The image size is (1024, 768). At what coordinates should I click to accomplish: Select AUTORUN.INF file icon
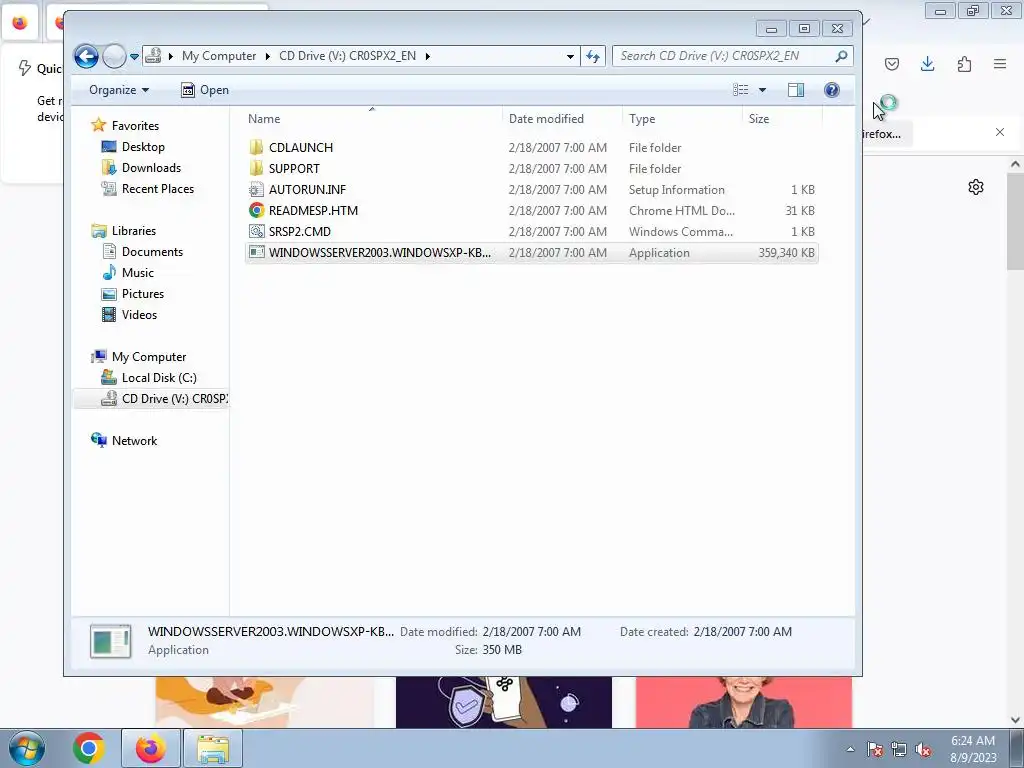click(257, 189)
